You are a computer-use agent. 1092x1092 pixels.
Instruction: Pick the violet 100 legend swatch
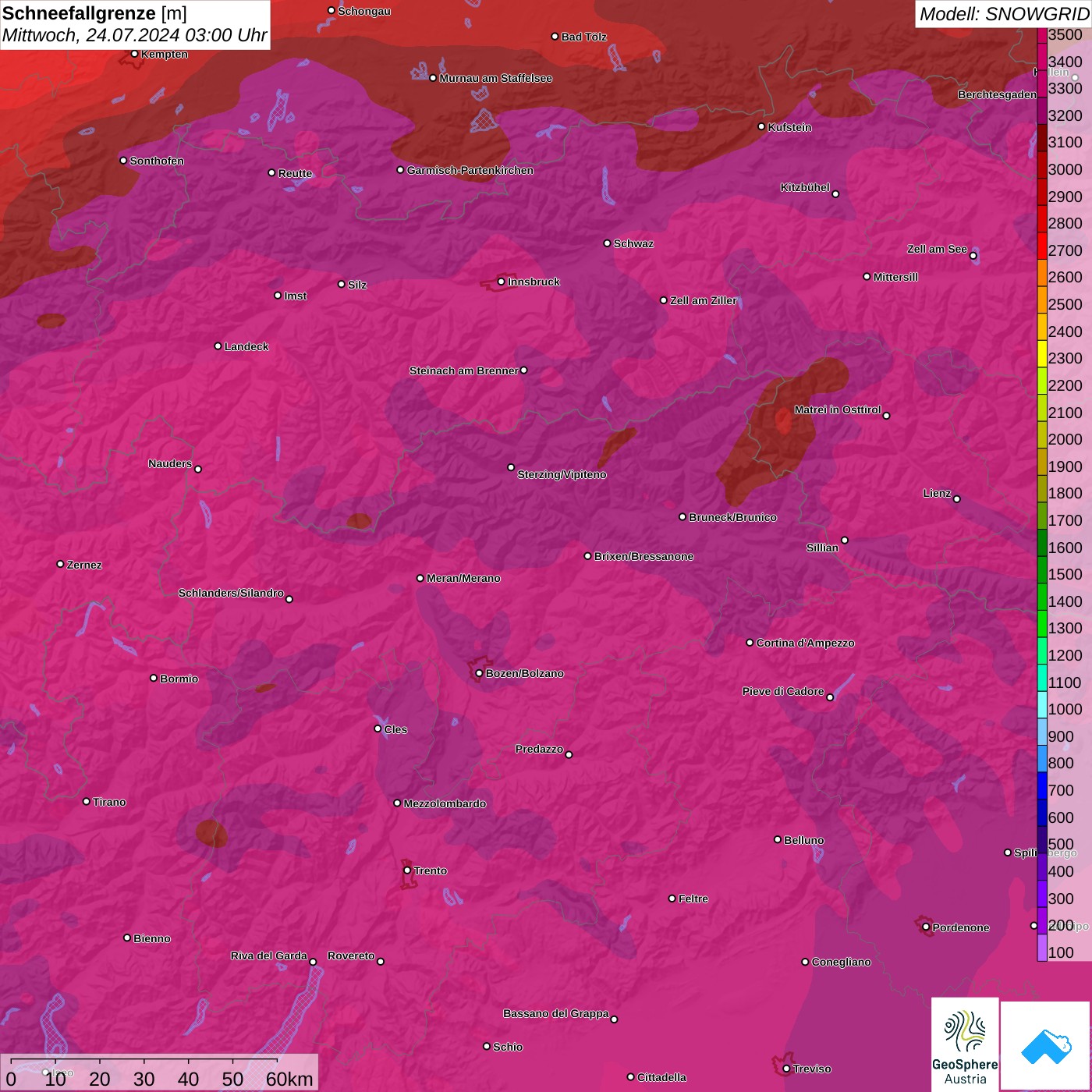click(1041, 948)
